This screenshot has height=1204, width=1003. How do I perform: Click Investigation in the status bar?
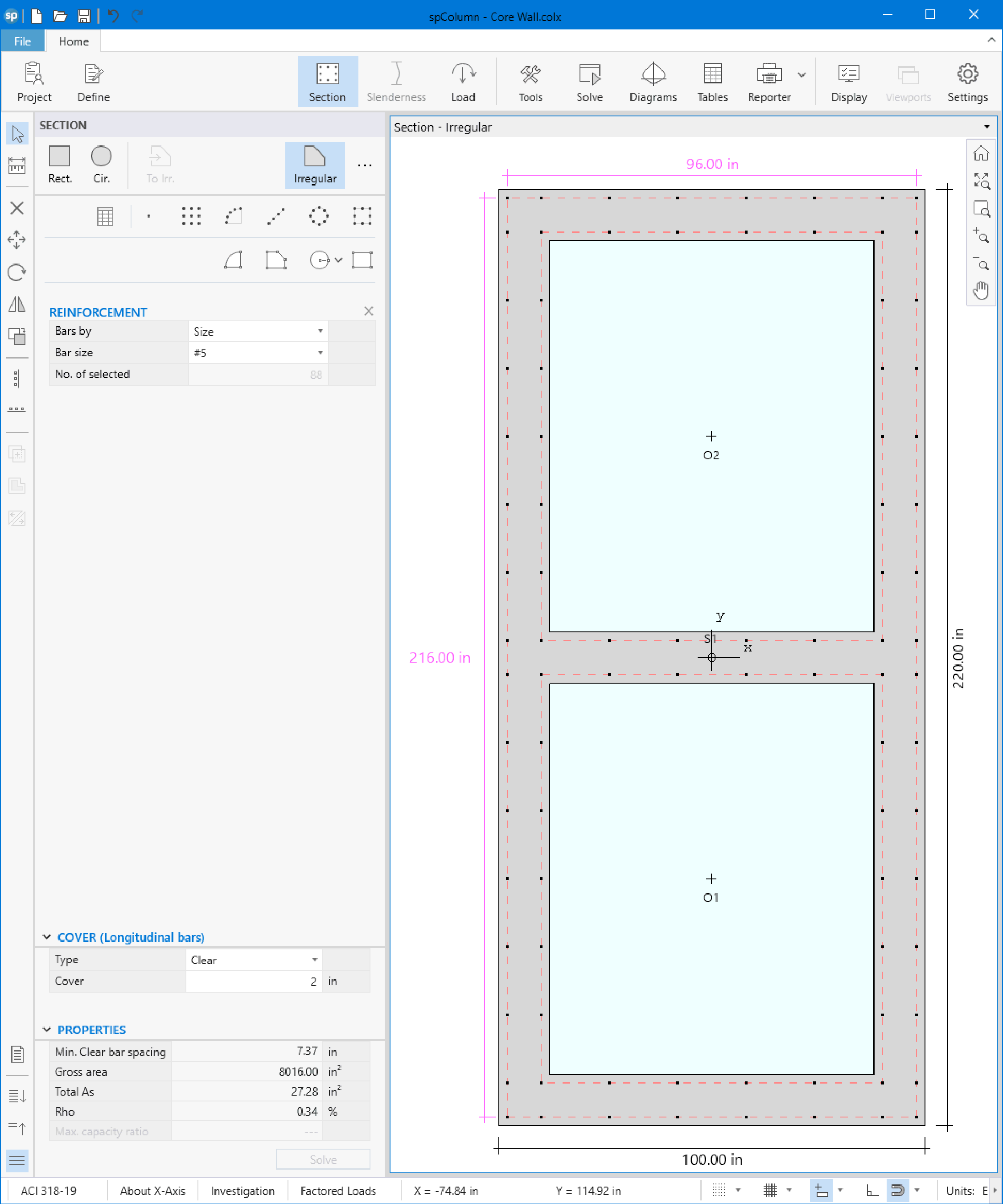(243, 1191)
